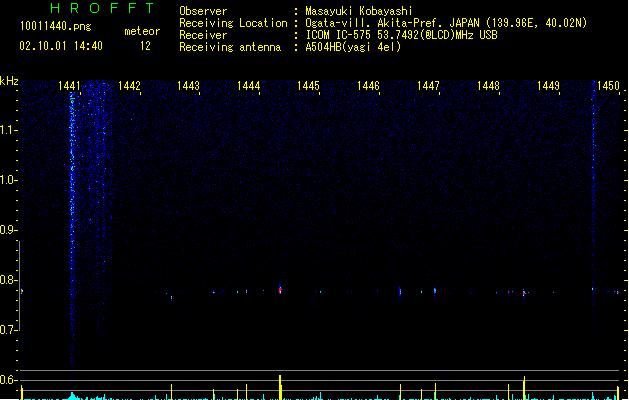Click the 1.0 kHz frequency label

point(8,180)
